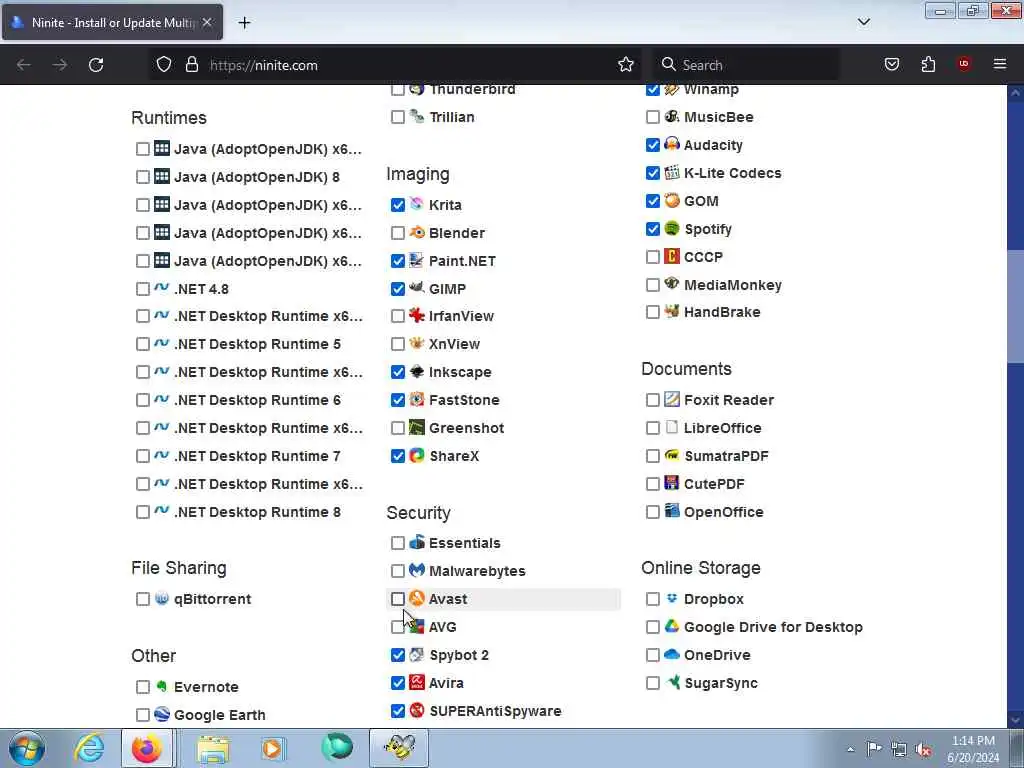Check the Java (AdoptOpenJDK) 8 checkbox
The width and height of the screenshot is (1024, 768).
click(143, 177)
